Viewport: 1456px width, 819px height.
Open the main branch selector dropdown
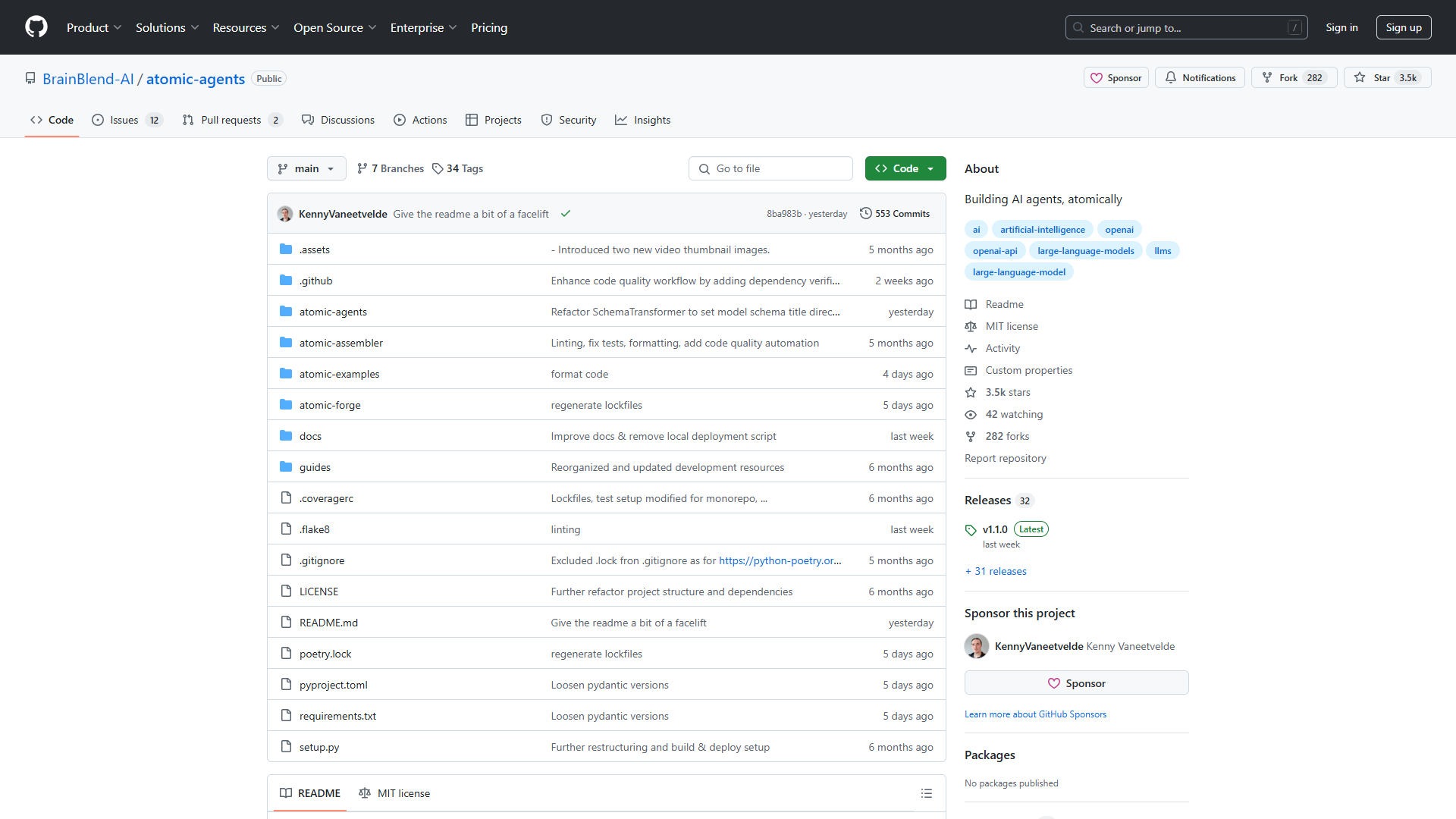[x=306, y=168]
